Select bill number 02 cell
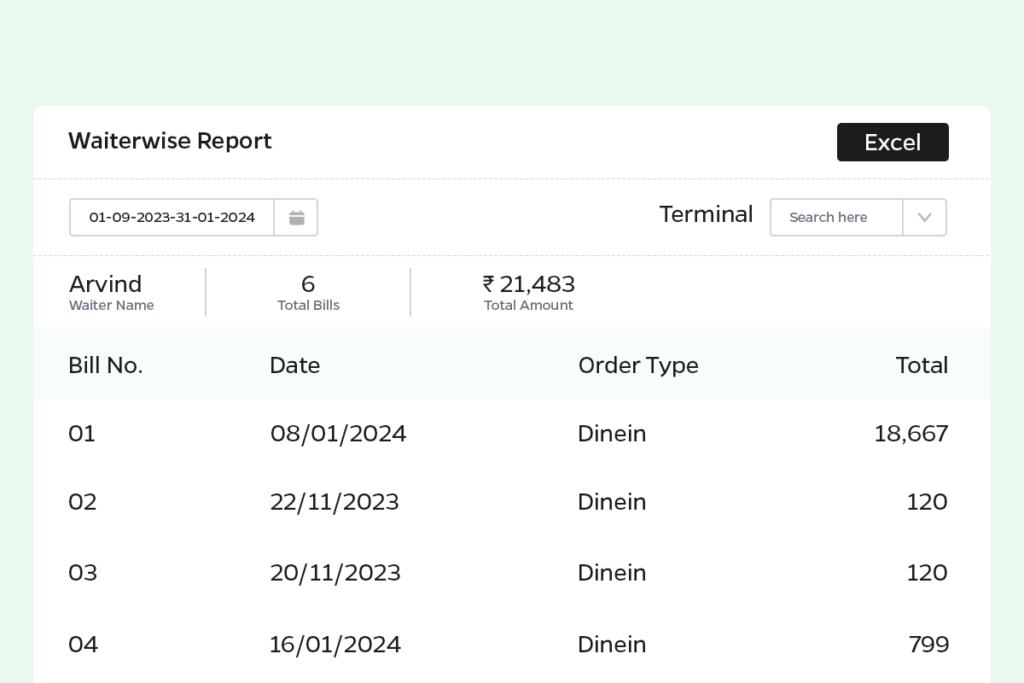1024x683 pixels. pyautogui.click(x=82, y=502)
